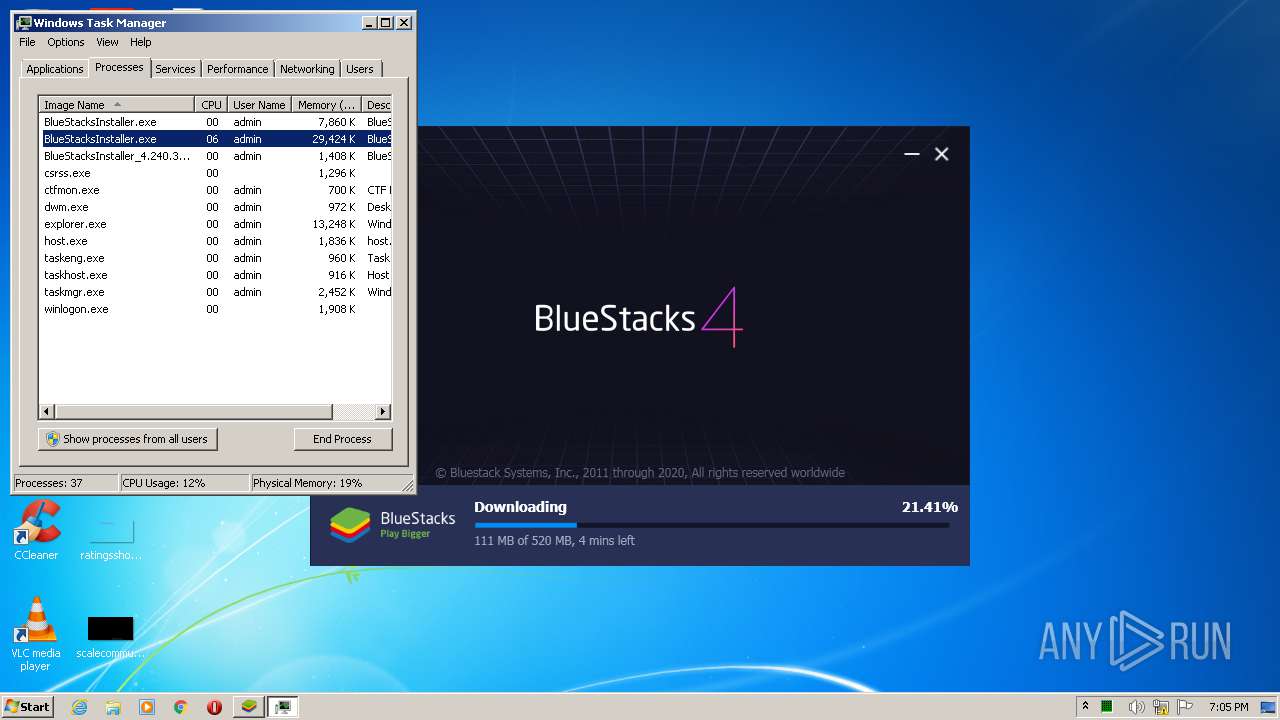Switch to the Networking tab
The height and width of the screenshot is (720, 1280).
307,69
